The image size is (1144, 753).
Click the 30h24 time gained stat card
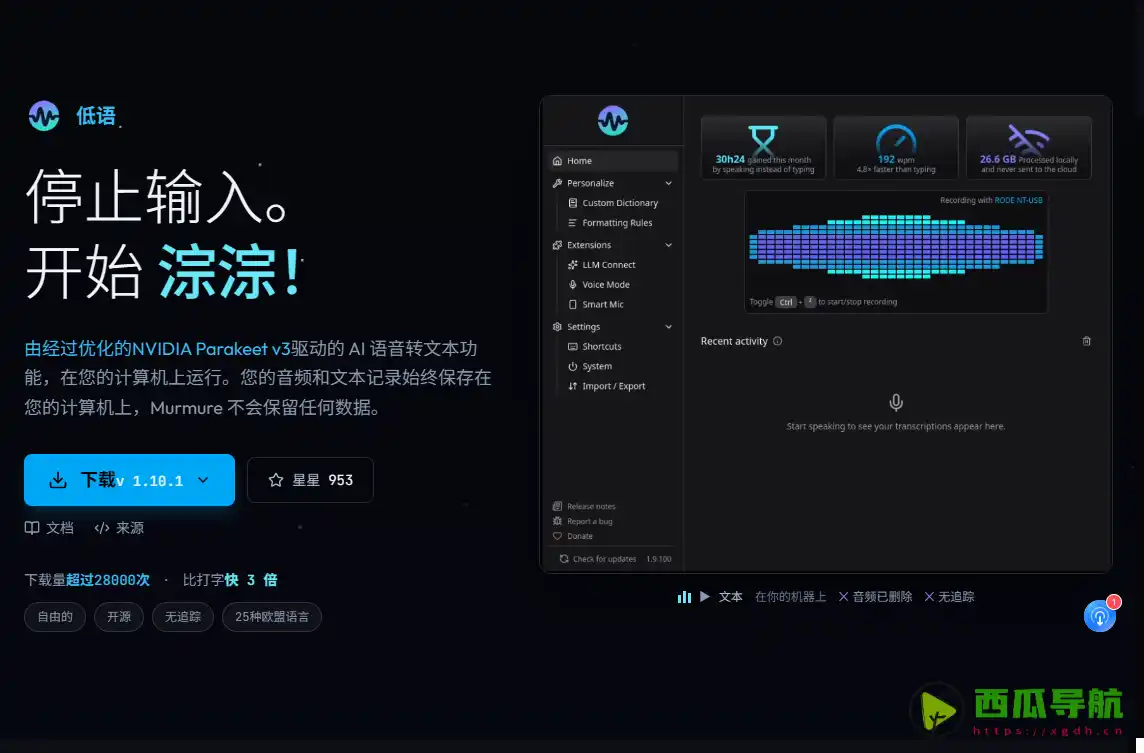pyautogui.click(x=763, y=147)
